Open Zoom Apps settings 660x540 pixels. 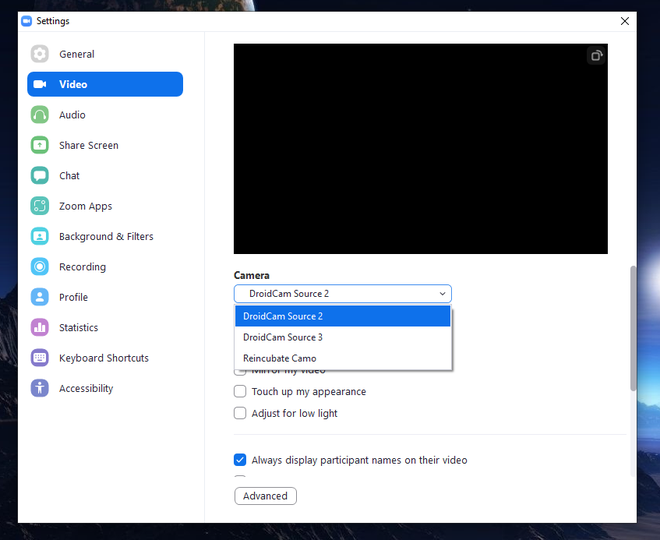tap(105, 206)
